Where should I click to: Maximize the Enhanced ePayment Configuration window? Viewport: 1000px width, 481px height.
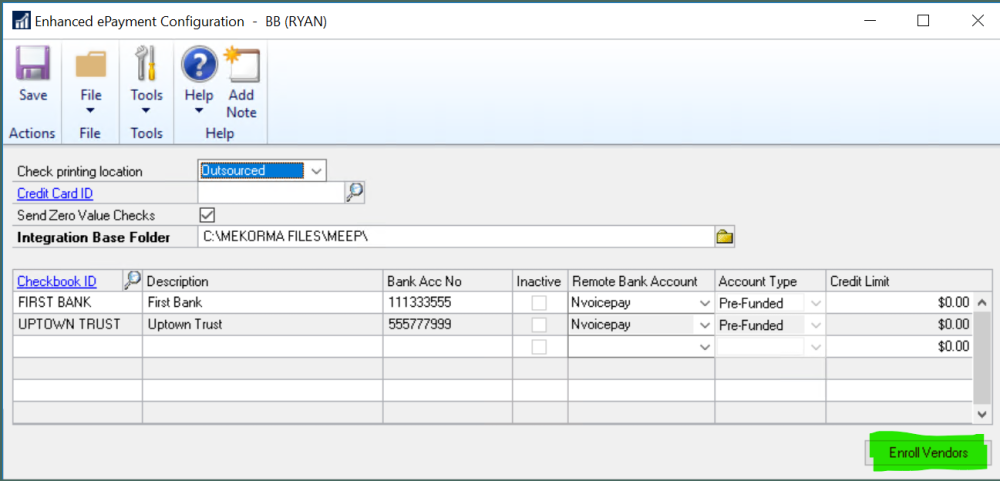click(x=923, y=21)
